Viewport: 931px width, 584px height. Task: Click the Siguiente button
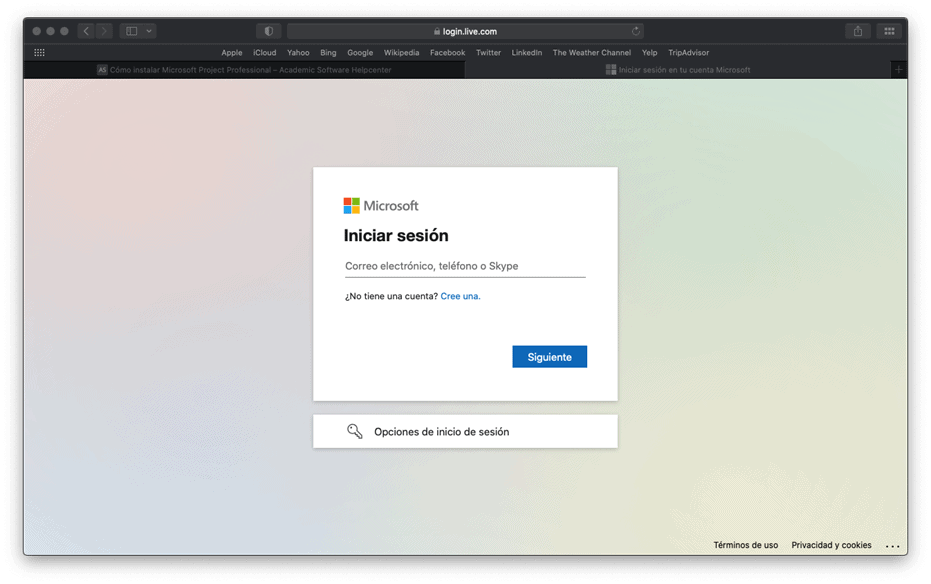click(x=549, y=356)
